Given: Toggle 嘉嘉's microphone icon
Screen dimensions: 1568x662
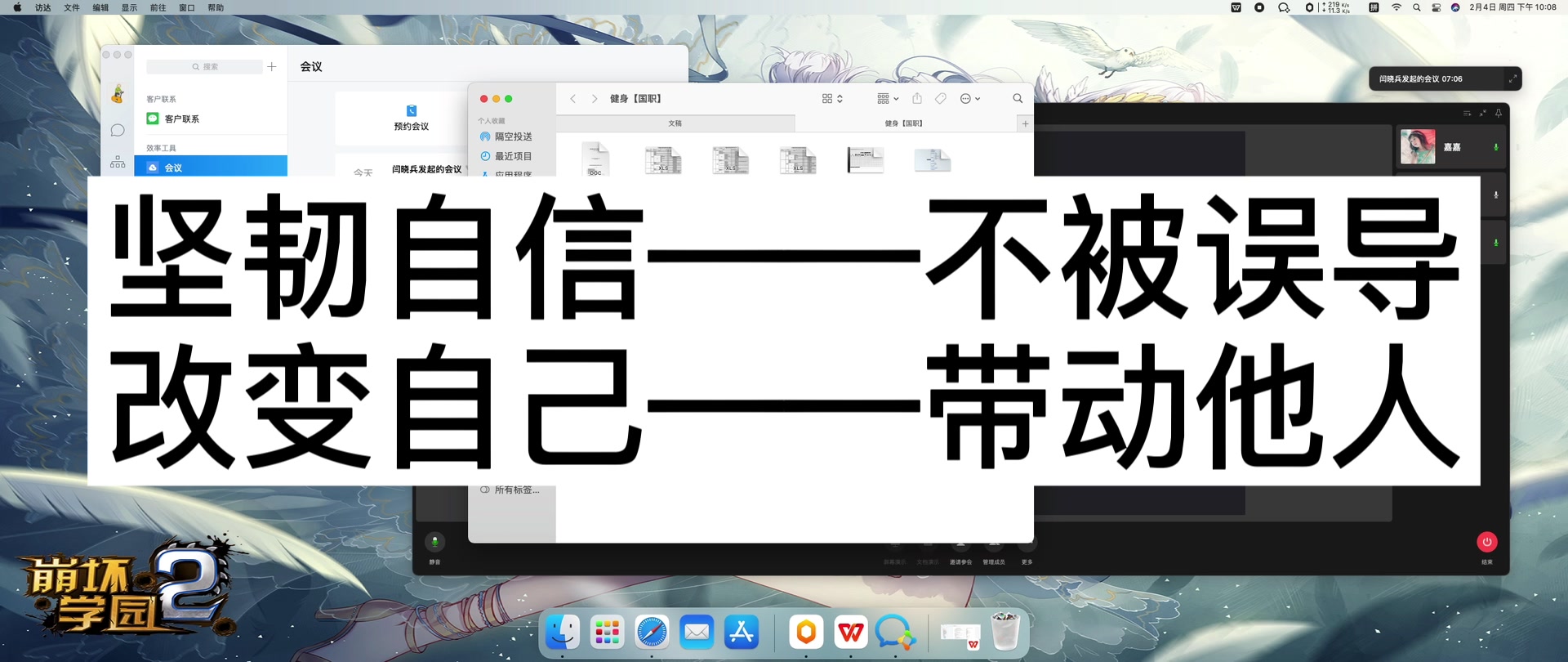Looking at the screenshot, I should click(1496, 147).
